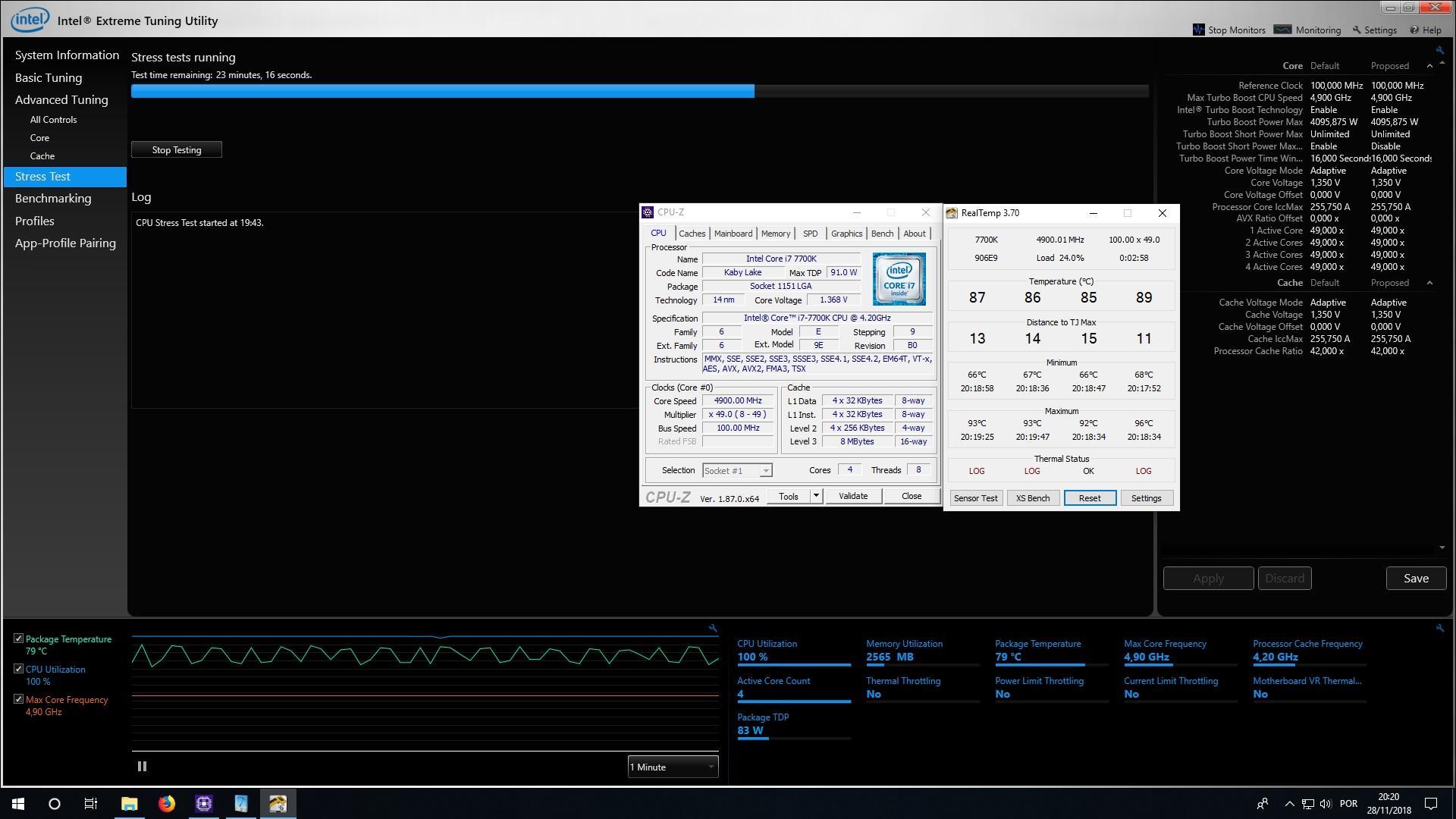Open App-Profile Pairing page
Screen dimensions: 1456x819
65,243
